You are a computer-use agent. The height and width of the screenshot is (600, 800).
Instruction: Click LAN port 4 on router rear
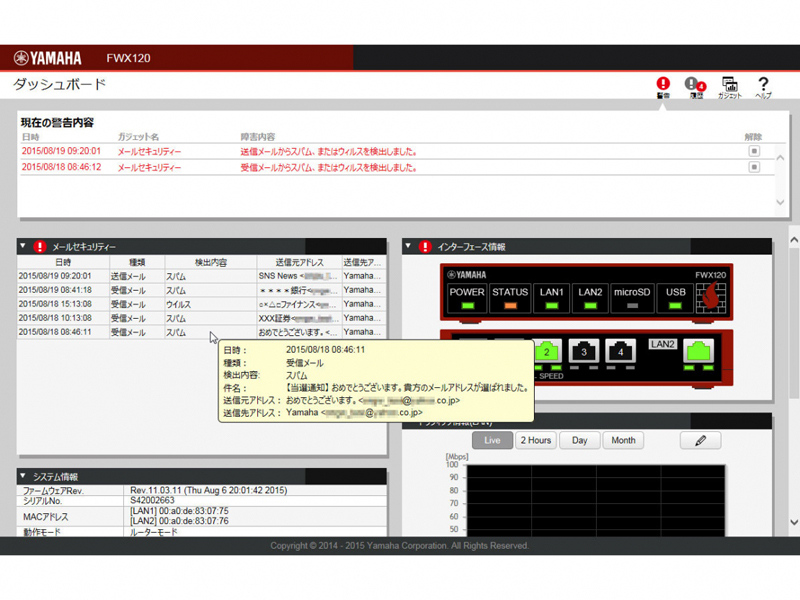pos(620,351)
